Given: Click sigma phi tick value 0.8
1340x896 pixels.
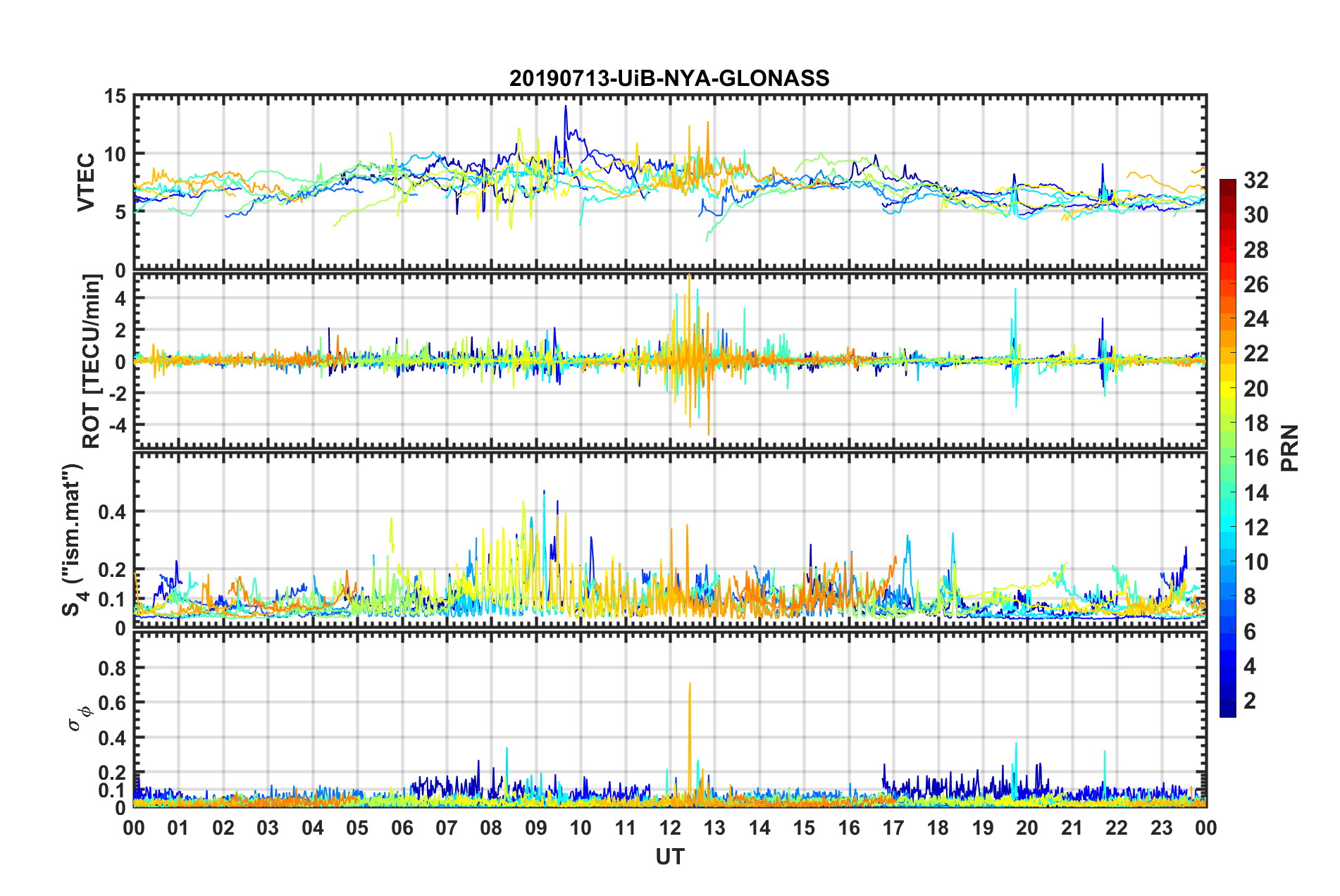Looking at the screenshot, I should point(111,668).
